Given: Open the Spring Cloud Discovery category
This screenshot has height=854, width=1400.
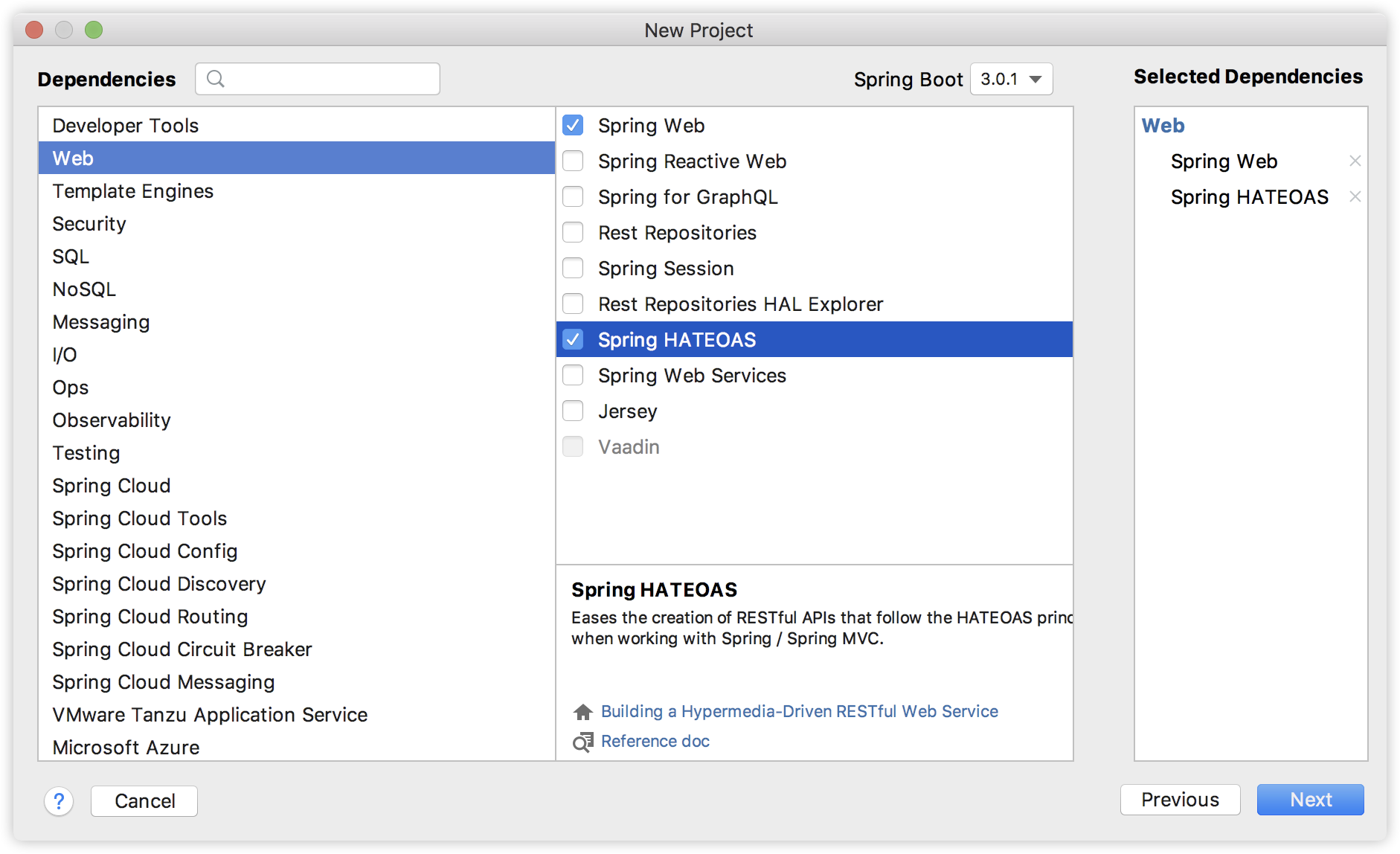Looking at the screenshot, I should coord(159,584).
